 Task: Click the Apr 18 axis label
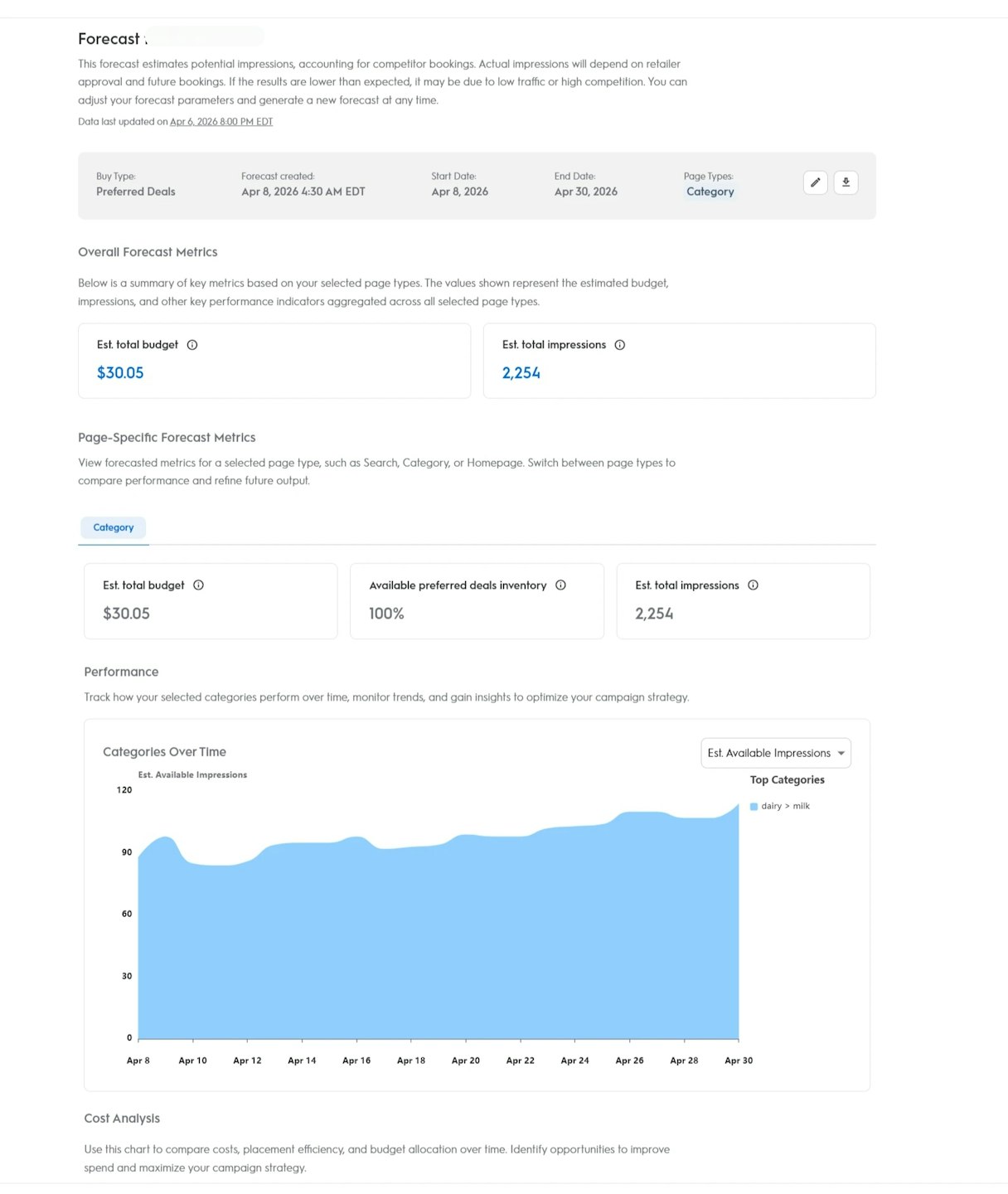point(411,1061)
